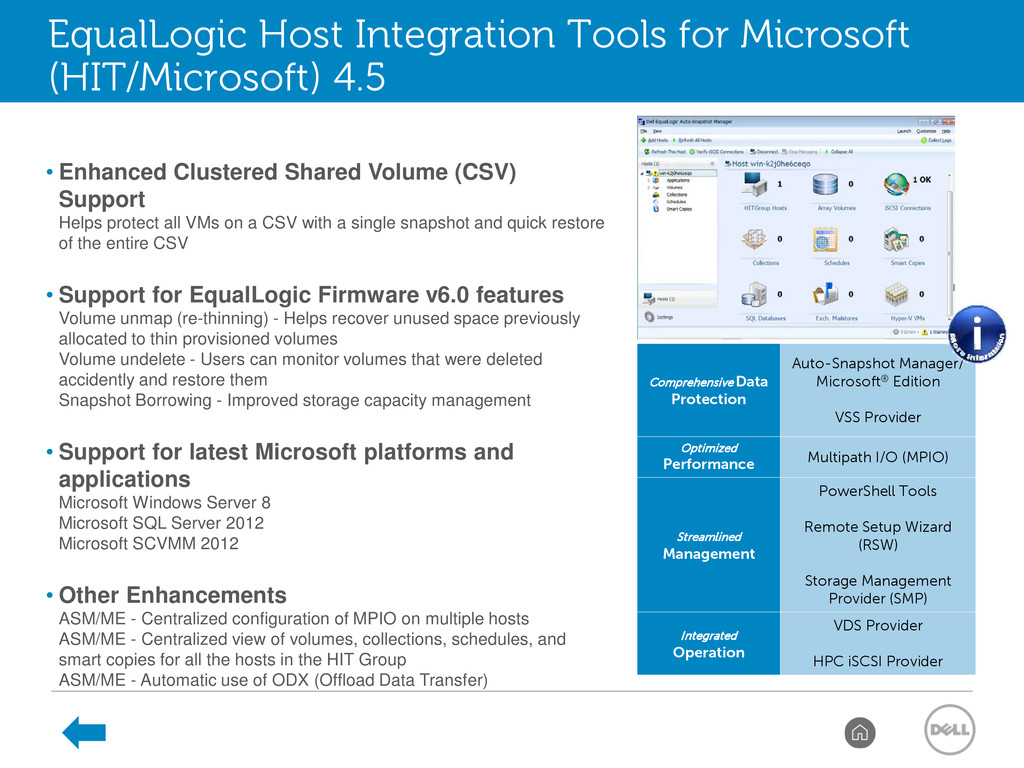This screenshot has width=1024, height=768.
Task: Open the Help menu in Auto-Snapshot Manager
Action: [x=946, y=131]
